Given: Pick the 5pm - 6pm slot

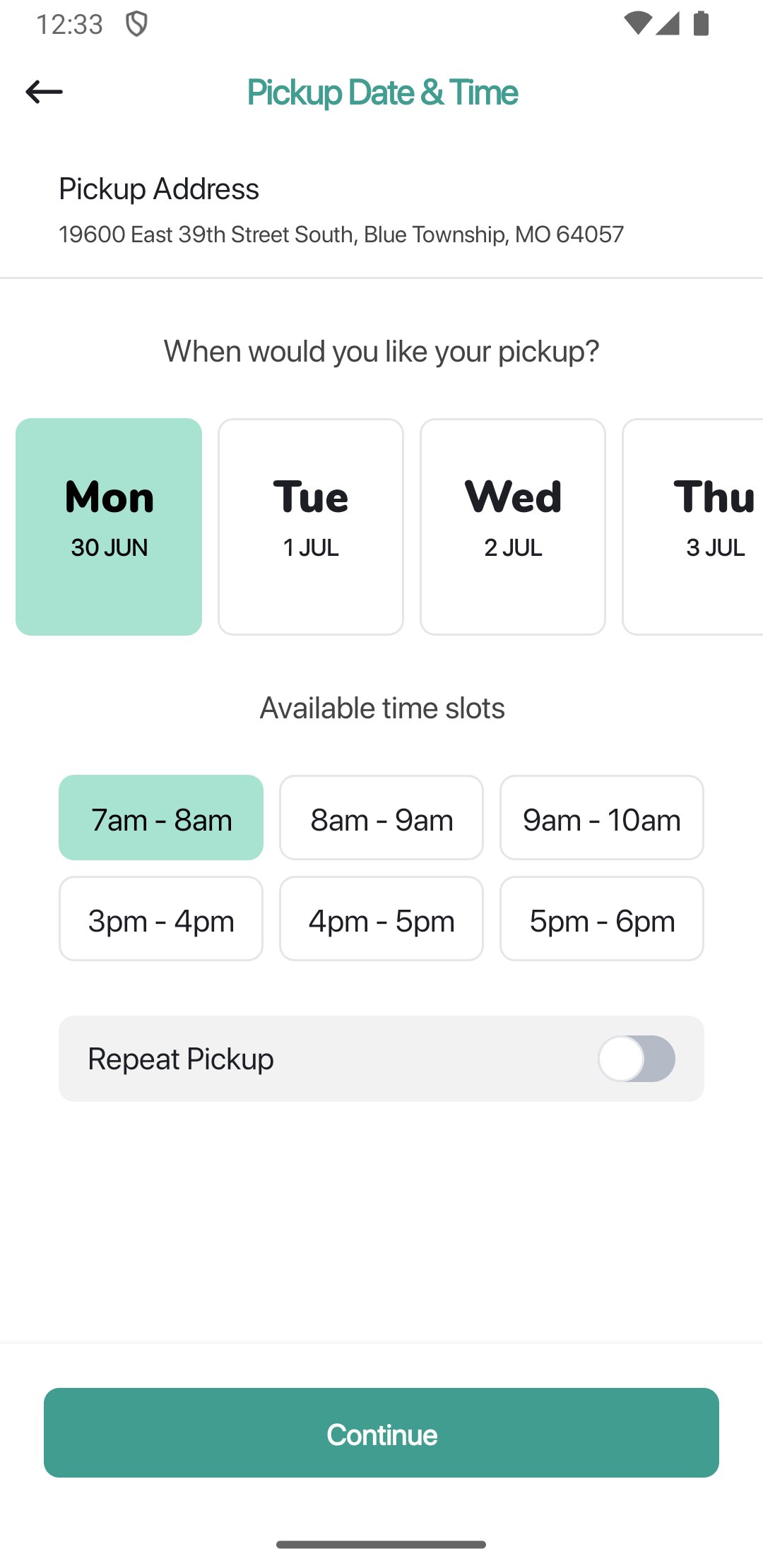Looking at the screenshot, I should pyautogui.click(x=602, y=919).
